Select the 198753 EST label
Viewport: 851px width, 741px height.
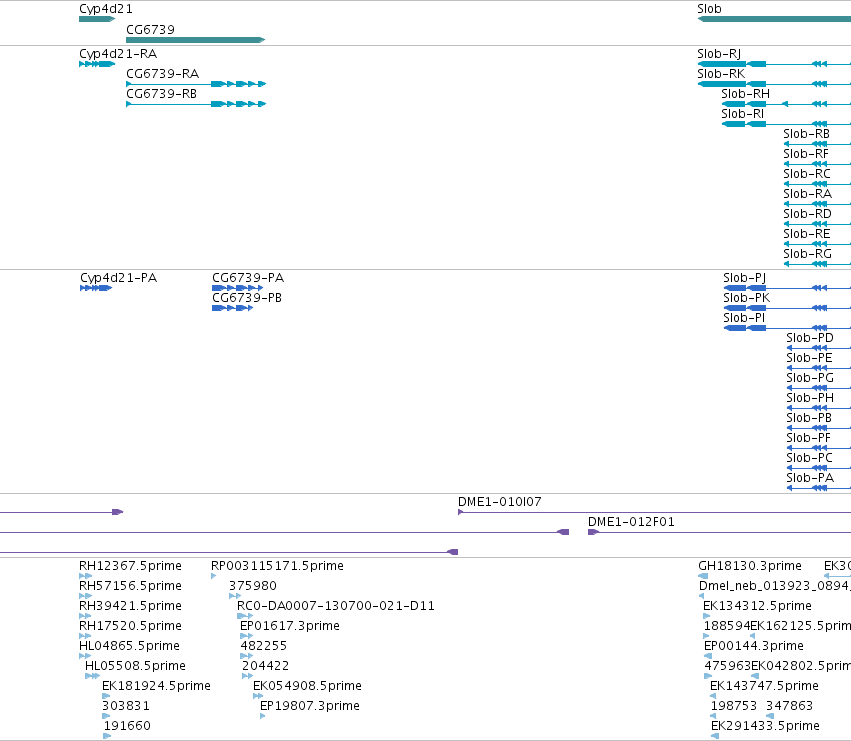[734, 706]
